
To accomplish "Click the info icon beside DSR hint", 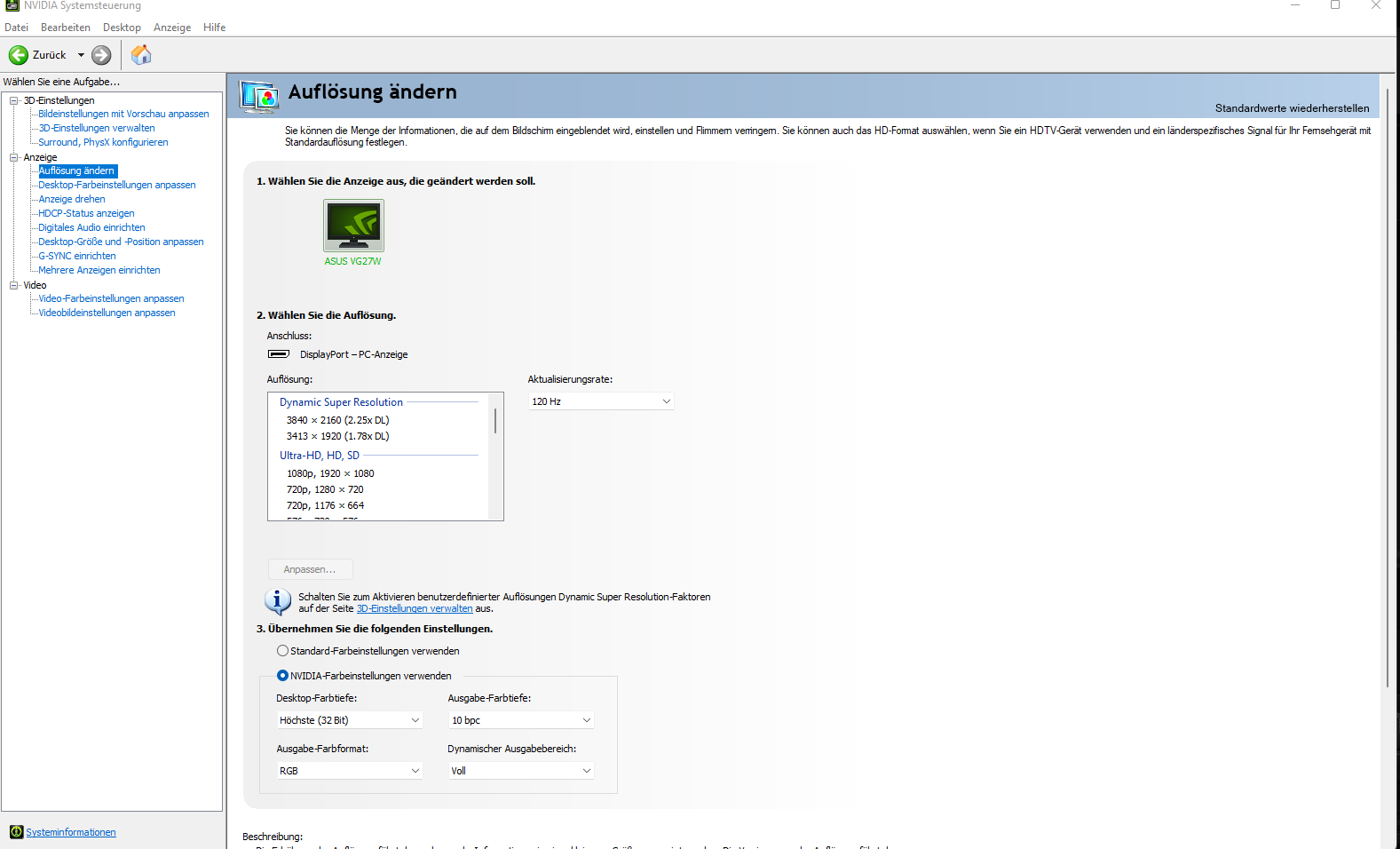I will tap(278, 602).
